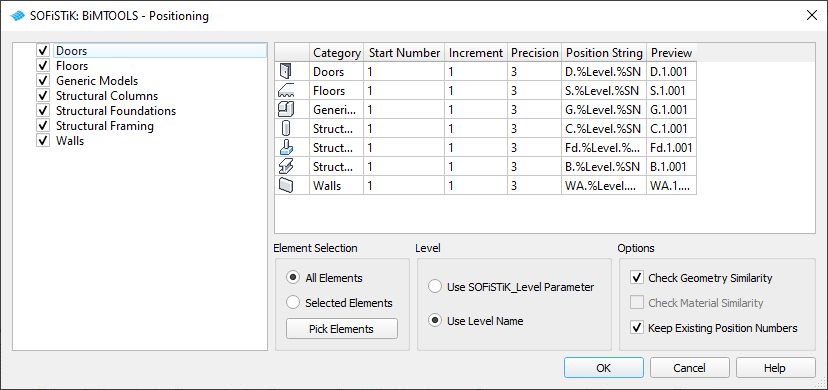Click Walls Precision cell
This screenshot has width=828, height=390.
pos(534,186)
